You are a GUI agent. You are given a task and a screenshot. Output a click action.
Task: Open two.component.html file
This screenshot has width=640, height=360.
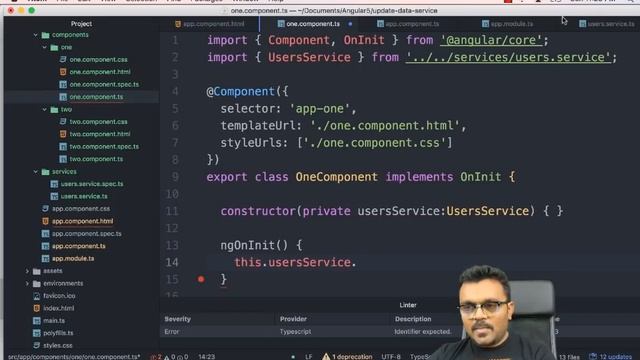point(100,134)
